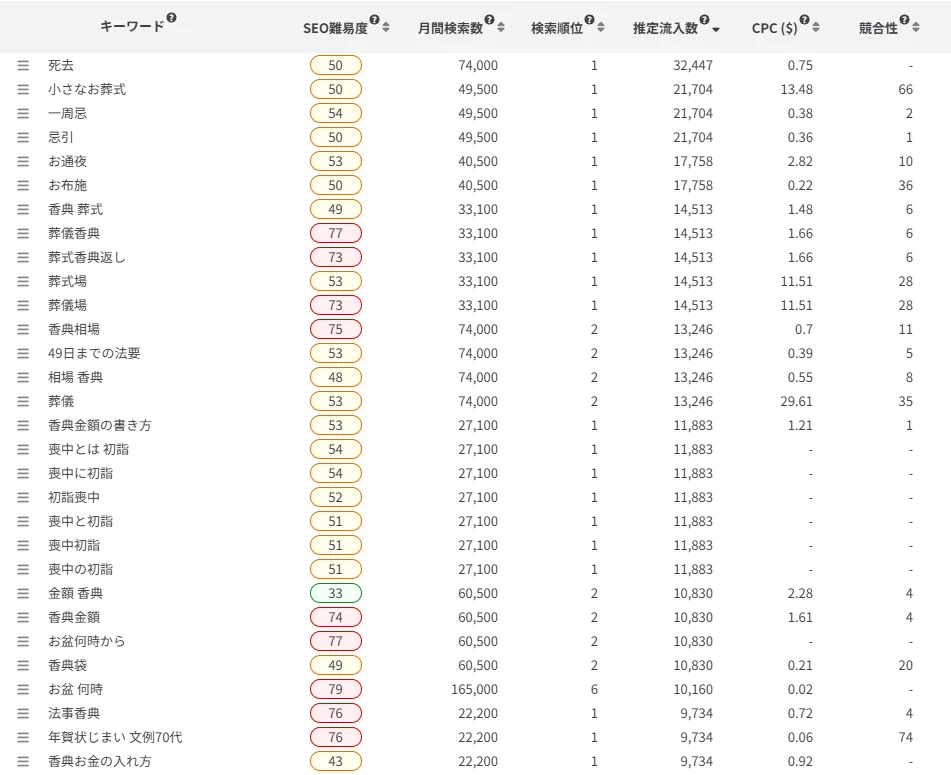The image size is (951, 775).
Task: Click the 推定流入数 column header label
Action: point(665,29)
